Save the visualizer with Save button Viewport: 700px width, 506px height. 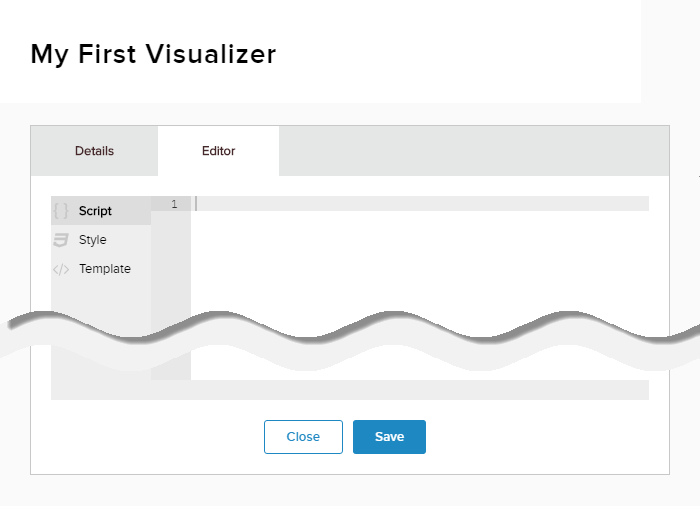(x=389, y=437)
